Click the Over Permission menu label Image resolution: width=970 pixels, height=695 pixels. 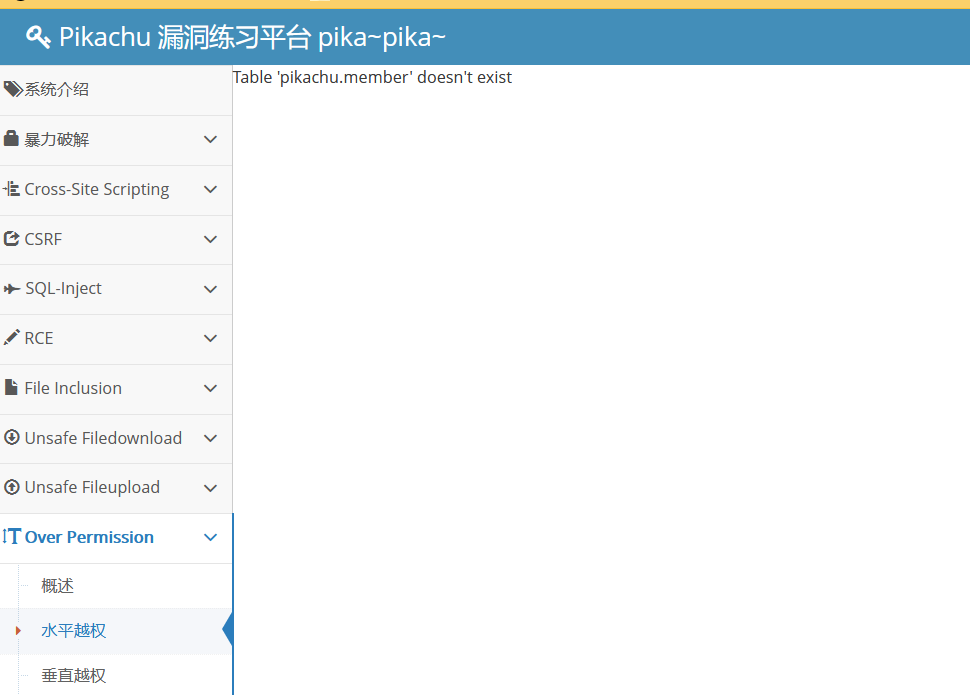pos(89,537)
